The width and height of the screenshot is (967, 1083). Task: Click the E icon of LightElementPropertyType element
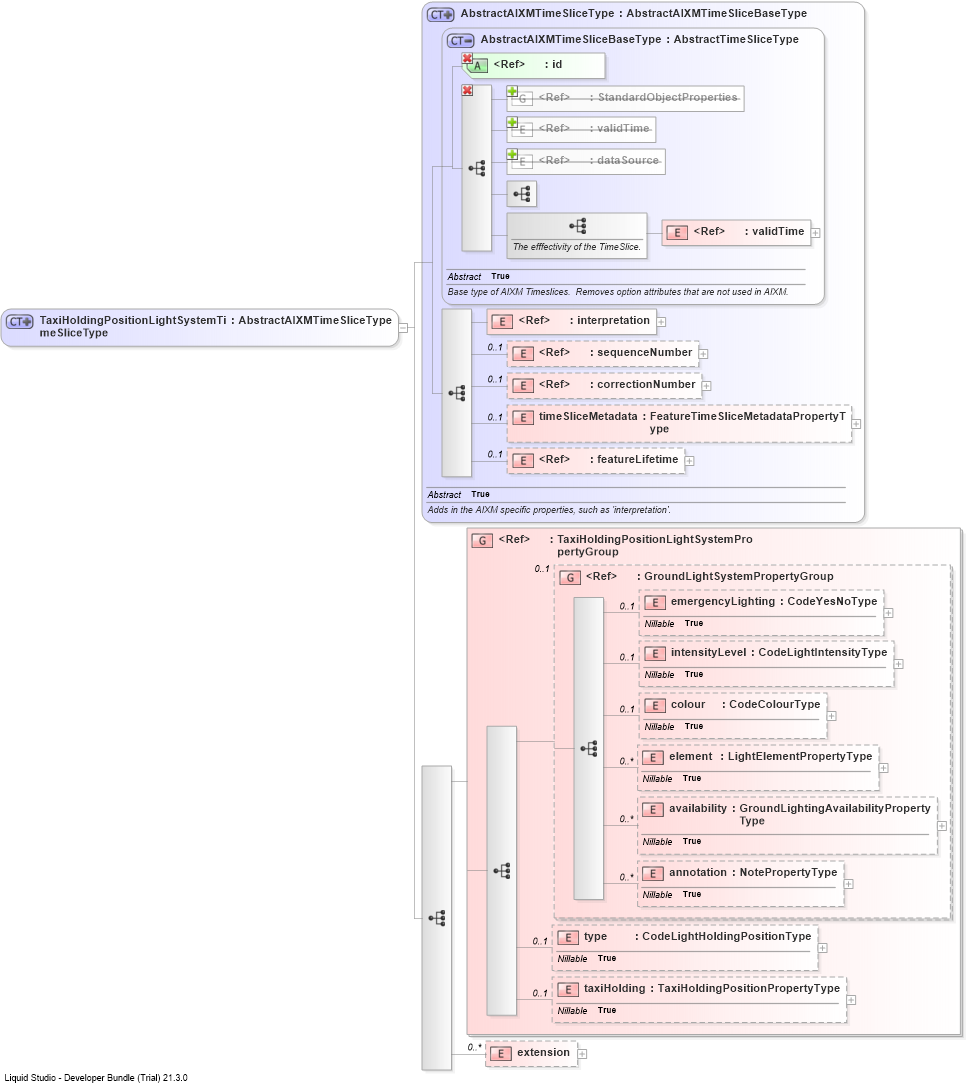[x=653, y=758]
